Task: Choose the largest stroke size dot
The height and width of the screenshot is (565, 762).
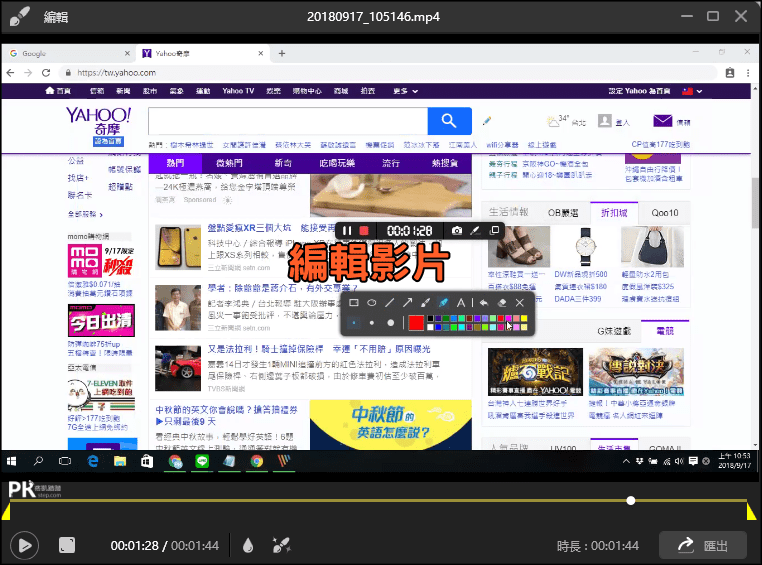Action: click(391, 323)
